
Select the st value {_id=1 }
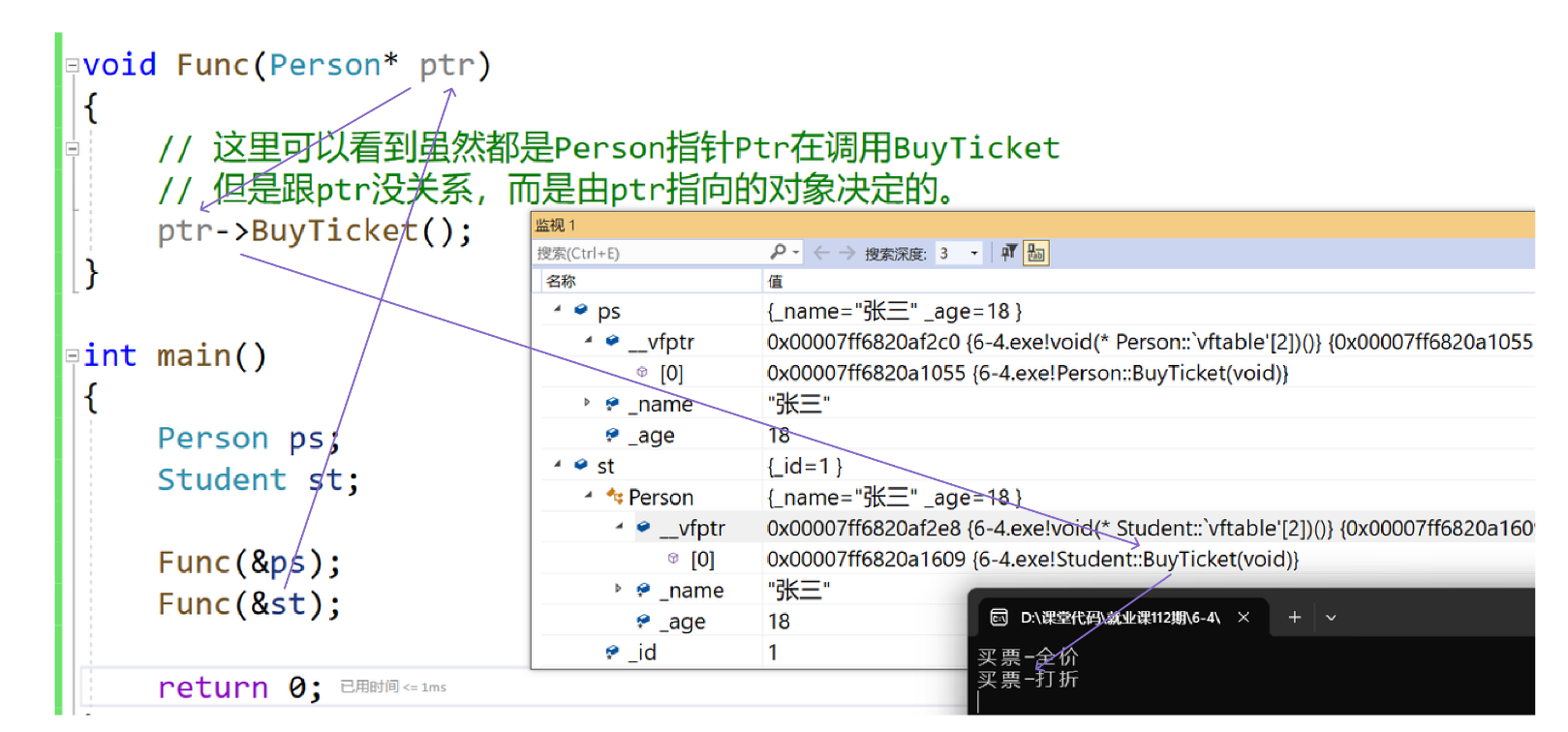pyautogui.click(x=805, y=467)
